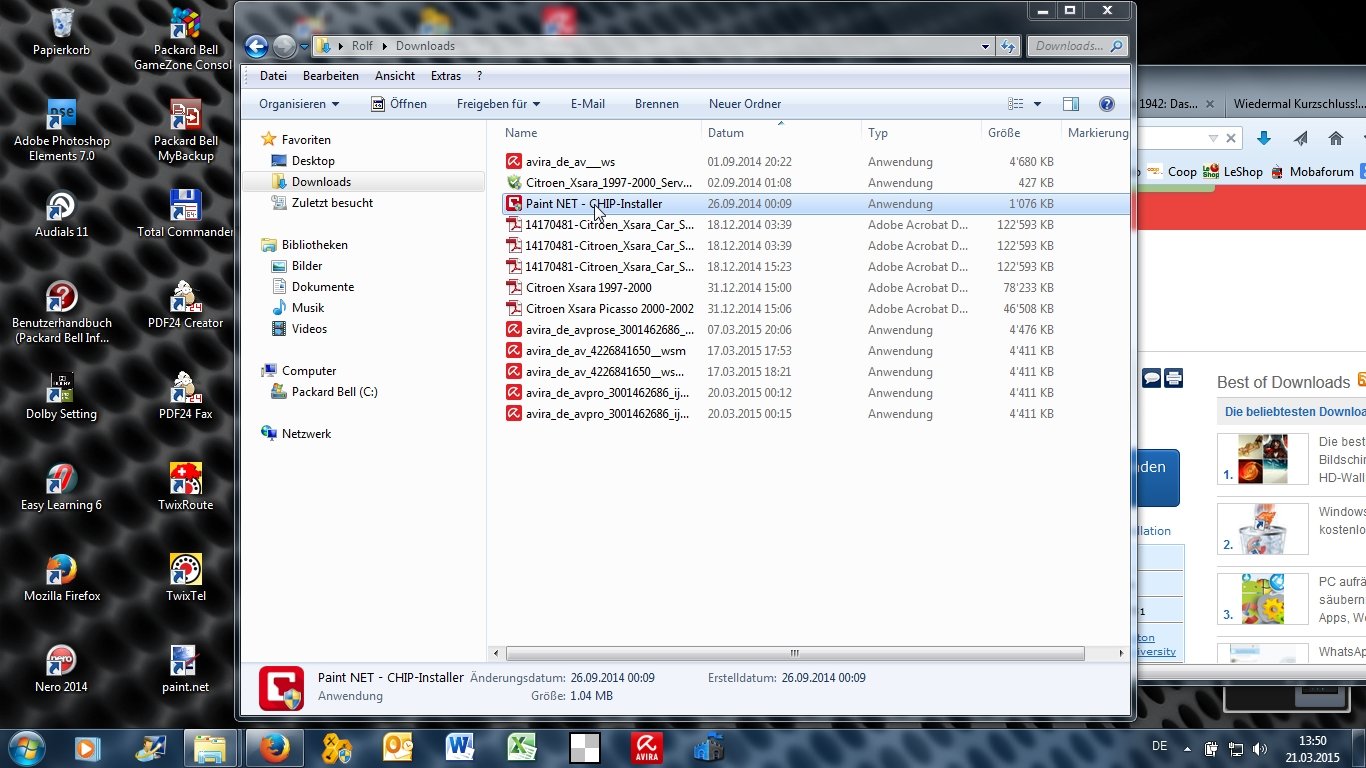Screen dimensions: 1366x768
Task: Open the ? help menu
Action: pos(480,76)
